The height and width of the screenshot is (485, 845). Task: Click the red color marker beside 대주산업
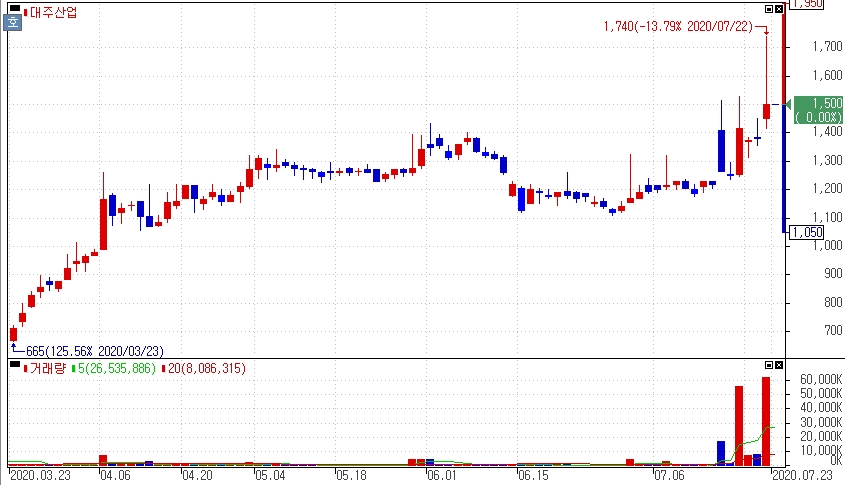point(25,12)
